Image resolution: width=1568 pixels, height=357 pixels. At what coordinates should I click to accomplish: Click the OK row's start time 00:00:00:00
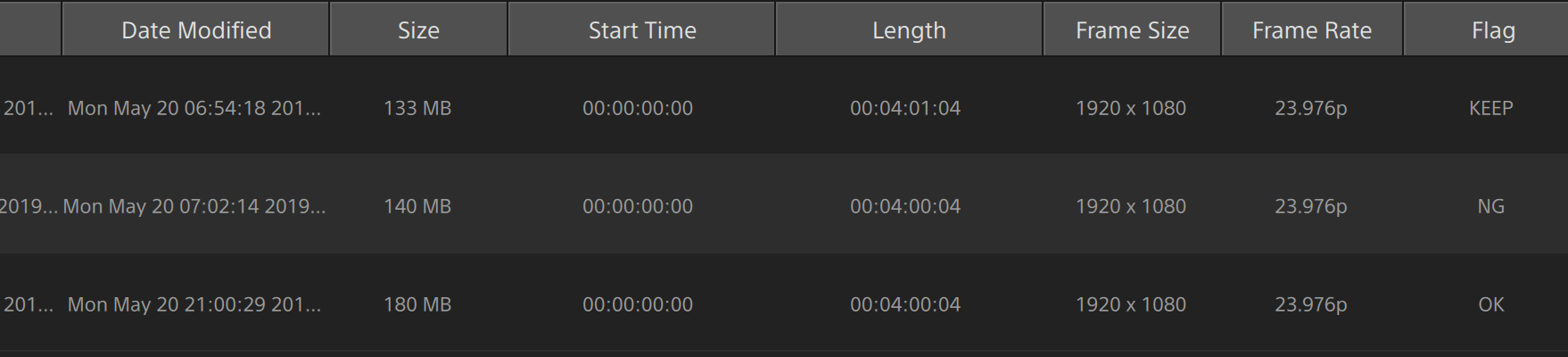click(638, 304)
